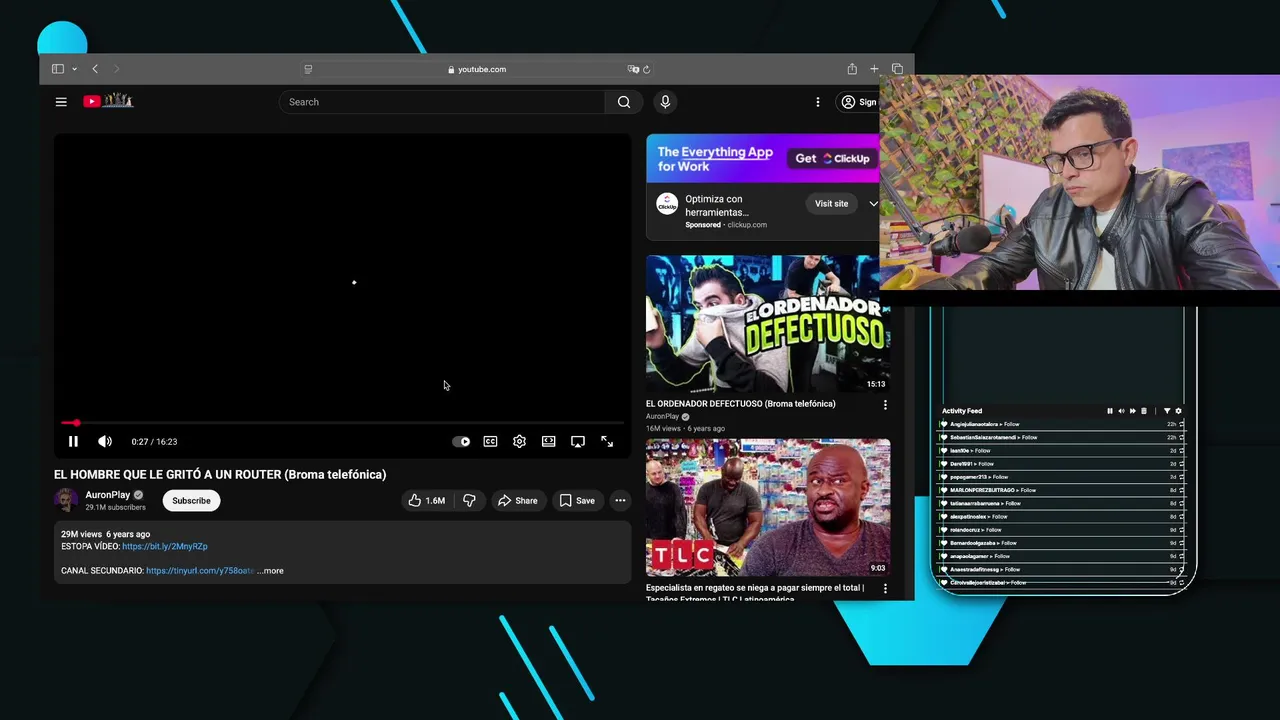Go forward in Safari
Screen dimensions: 1280x720
[x=116, y=69]
